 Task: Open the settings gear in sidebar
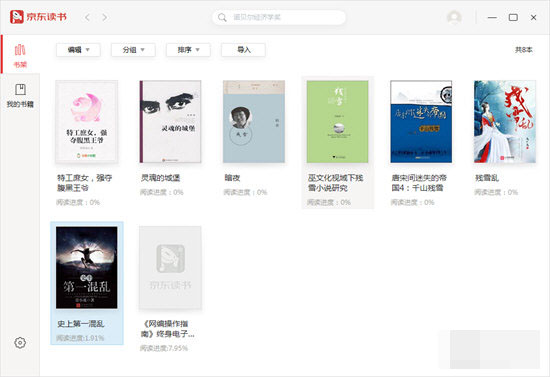[x=20, y=342]
